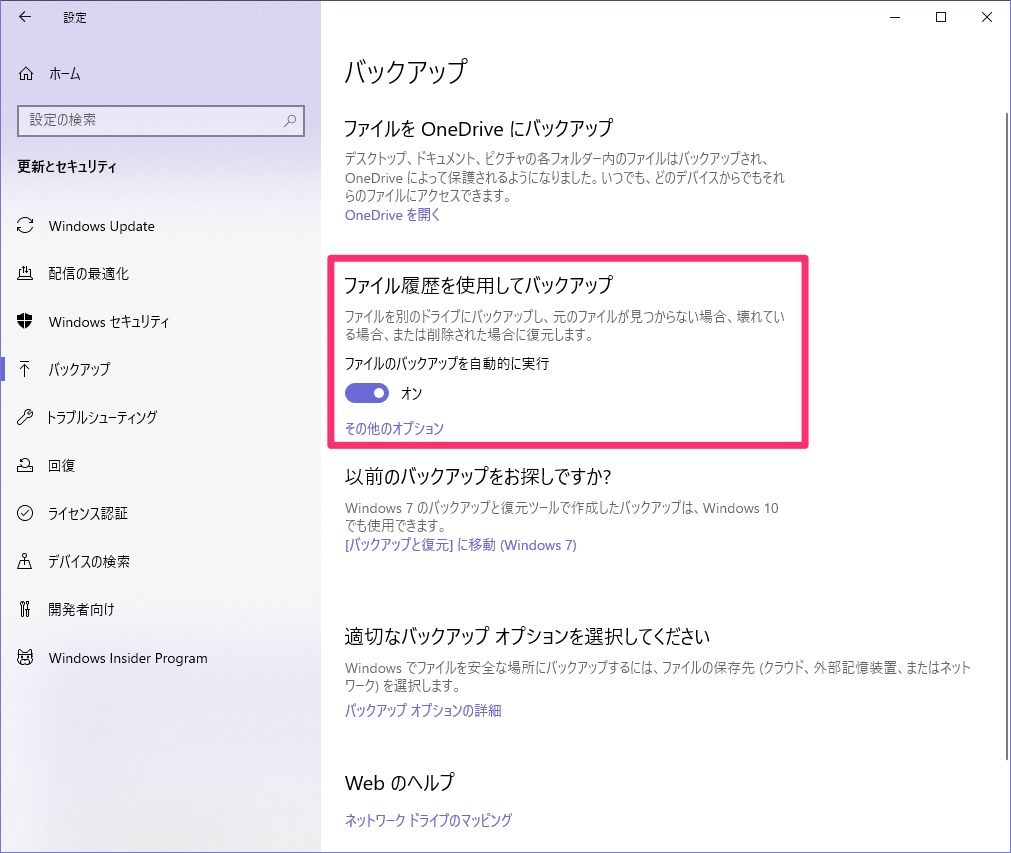Click the Windows Update refresh icon

click(25, 226)
